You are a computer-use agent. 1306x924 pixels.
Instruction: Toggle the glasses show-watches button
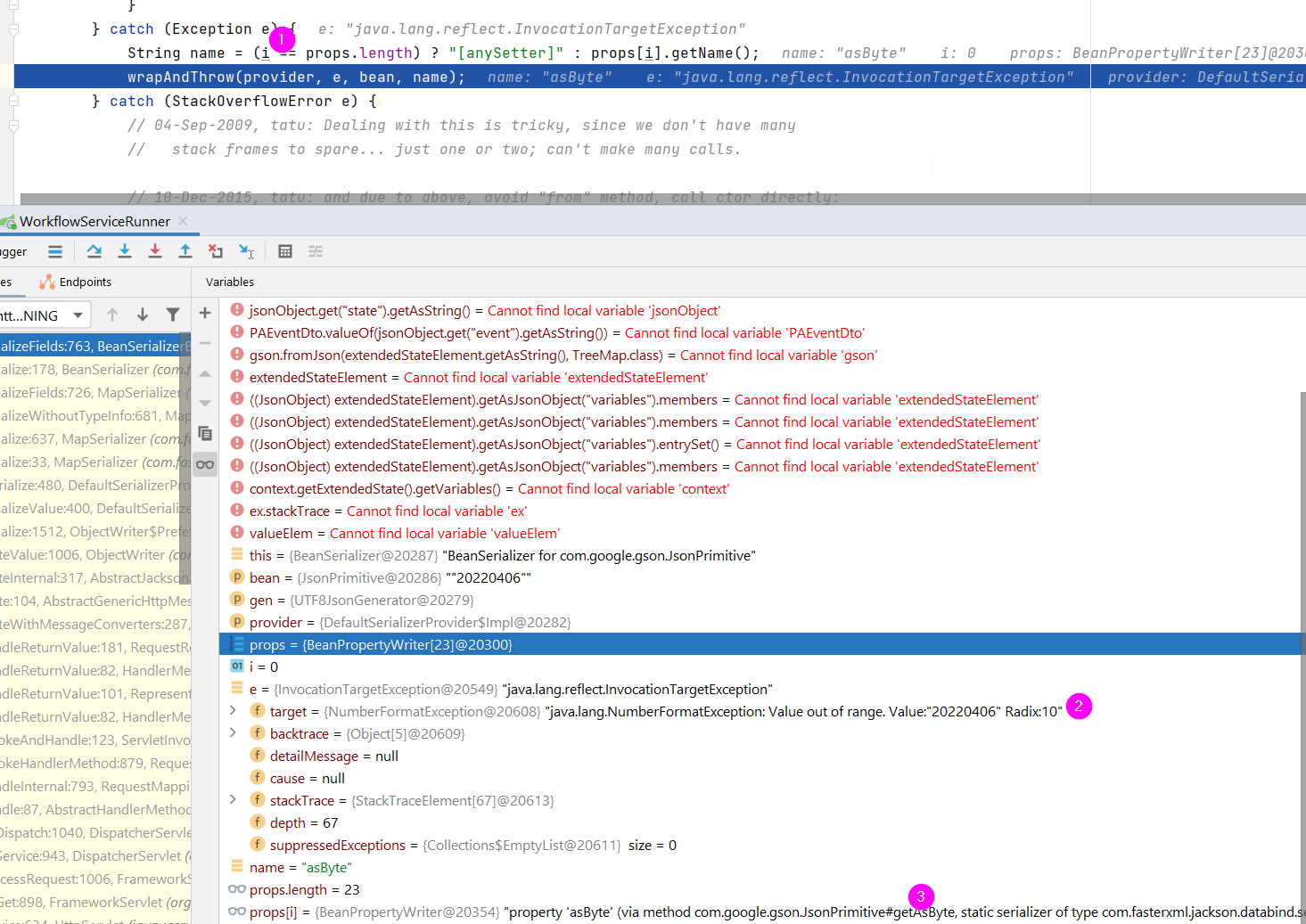coord(205,464)
